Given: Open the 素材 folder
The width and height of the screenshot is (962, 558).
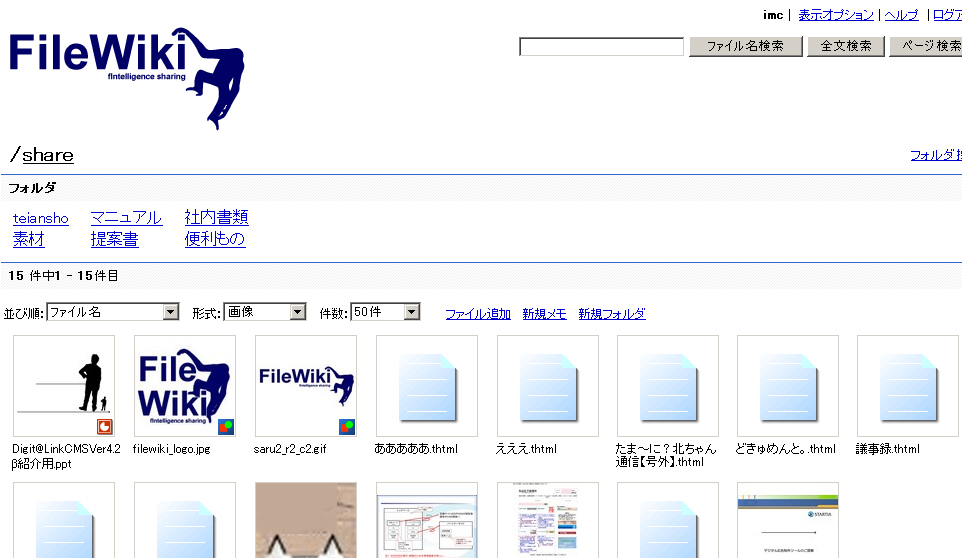Looking at the screenshot, I should point(29,239).
